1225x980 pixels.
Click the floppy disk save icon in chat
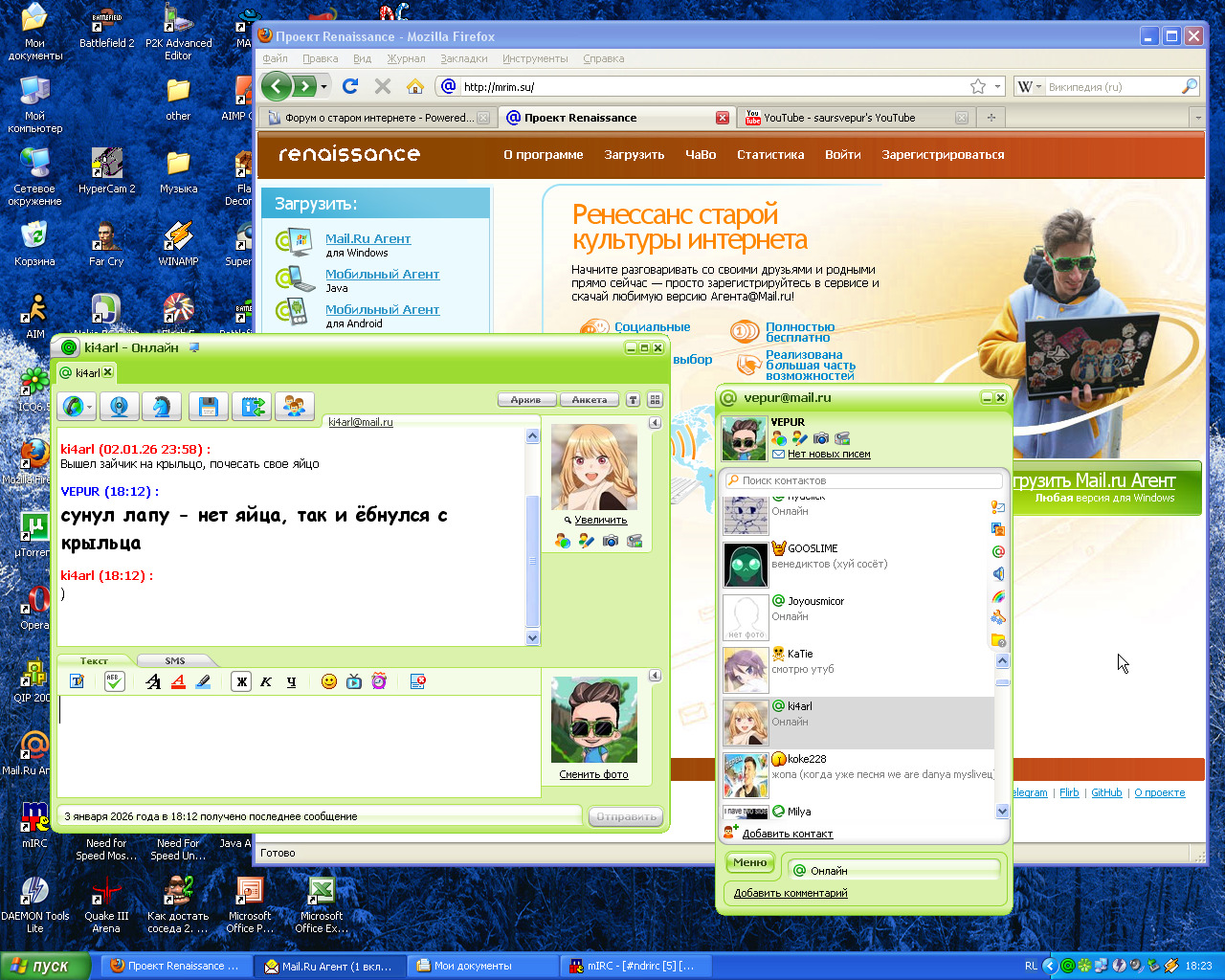coord(208,407)
